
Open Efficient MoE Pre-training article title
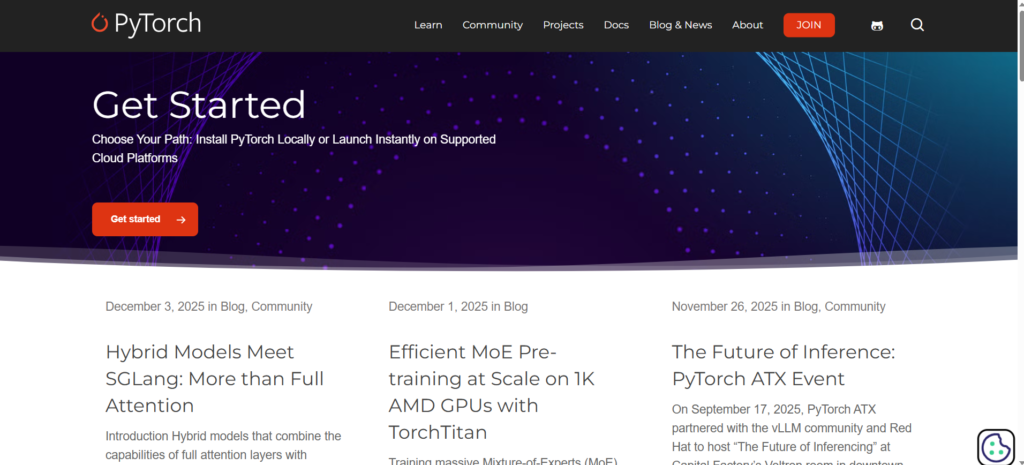pyautogui.click(x=491, y=392)
